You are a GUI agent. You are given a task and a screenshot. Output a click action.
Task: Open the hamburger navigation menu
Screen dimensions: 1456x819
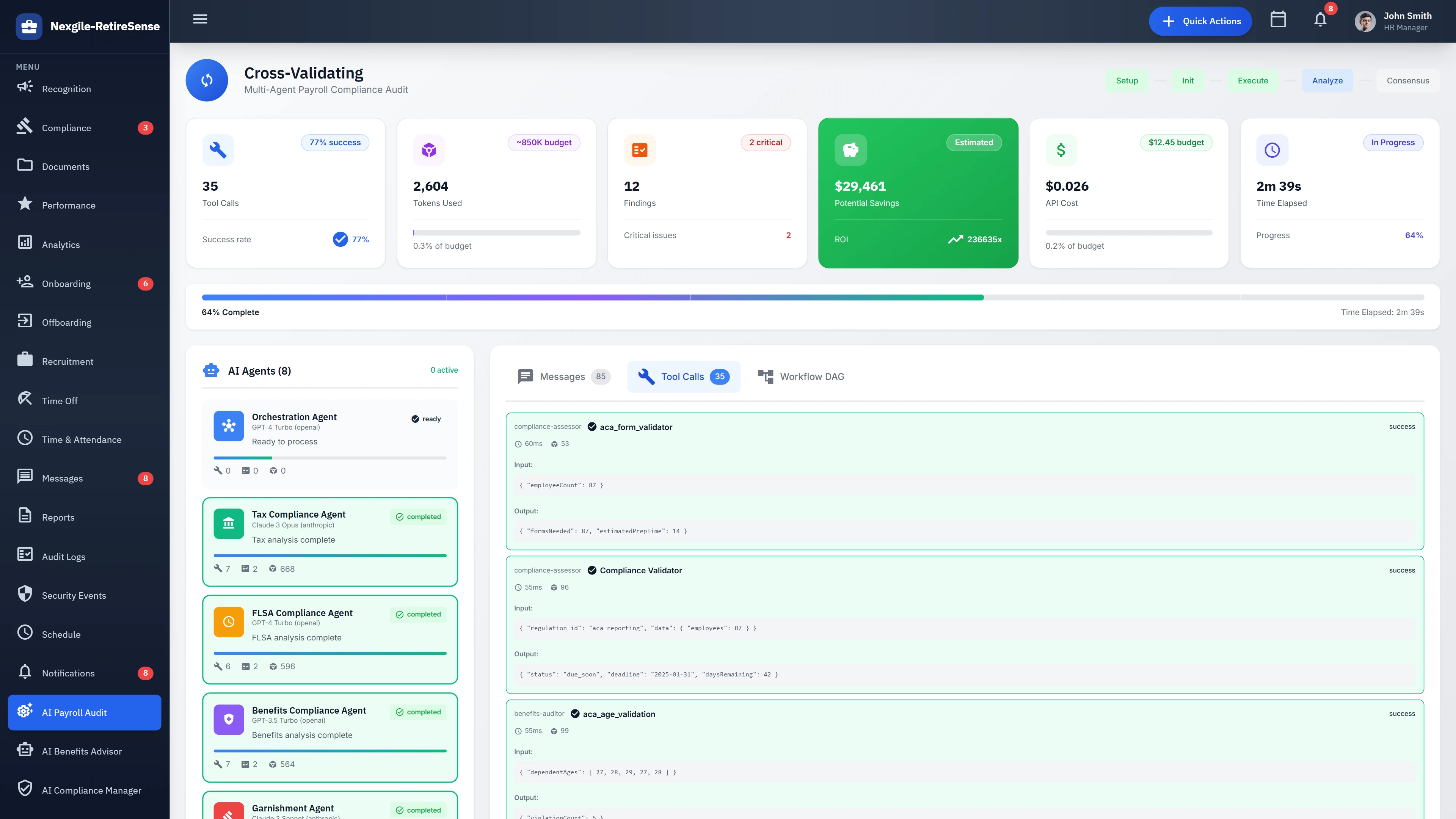point(200,19)
